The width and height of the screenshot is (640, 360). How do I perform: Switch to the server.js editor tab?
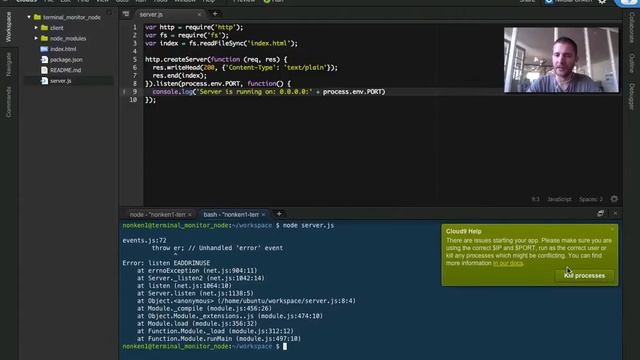point(151,14)
